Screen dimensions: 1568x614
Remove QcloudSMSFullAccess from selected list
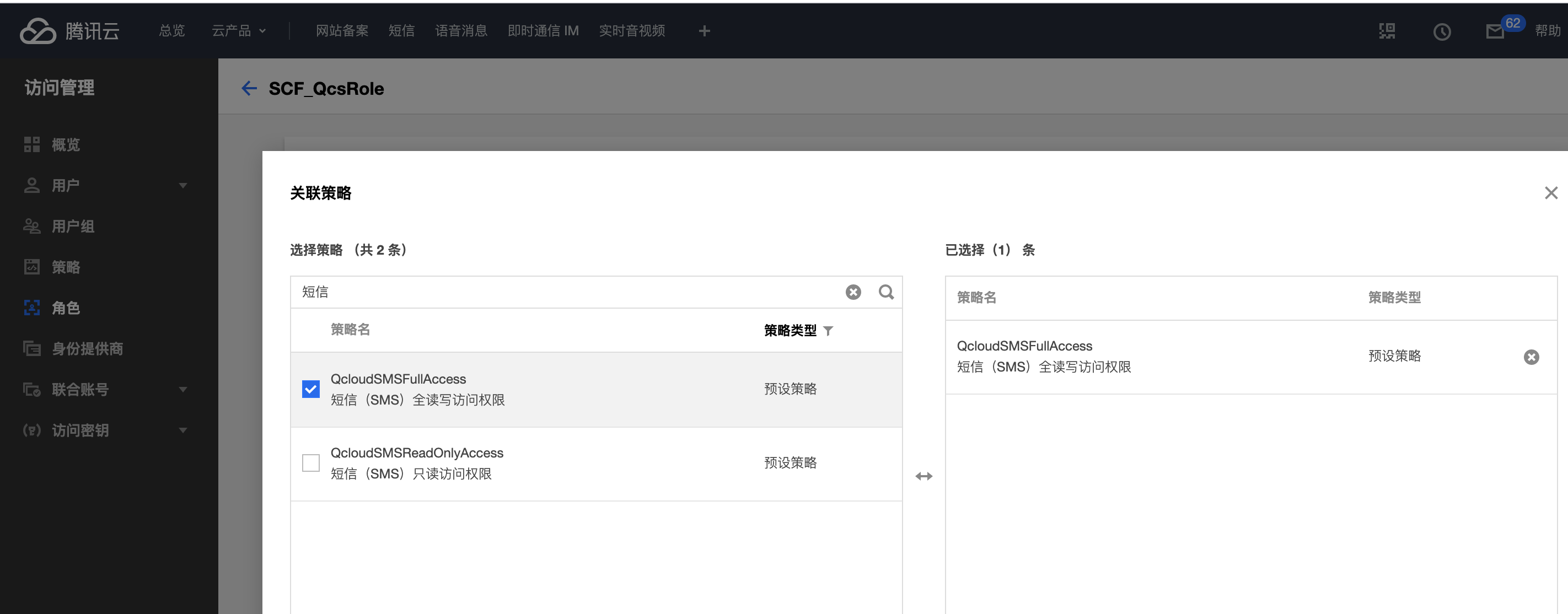point(1531,357)
